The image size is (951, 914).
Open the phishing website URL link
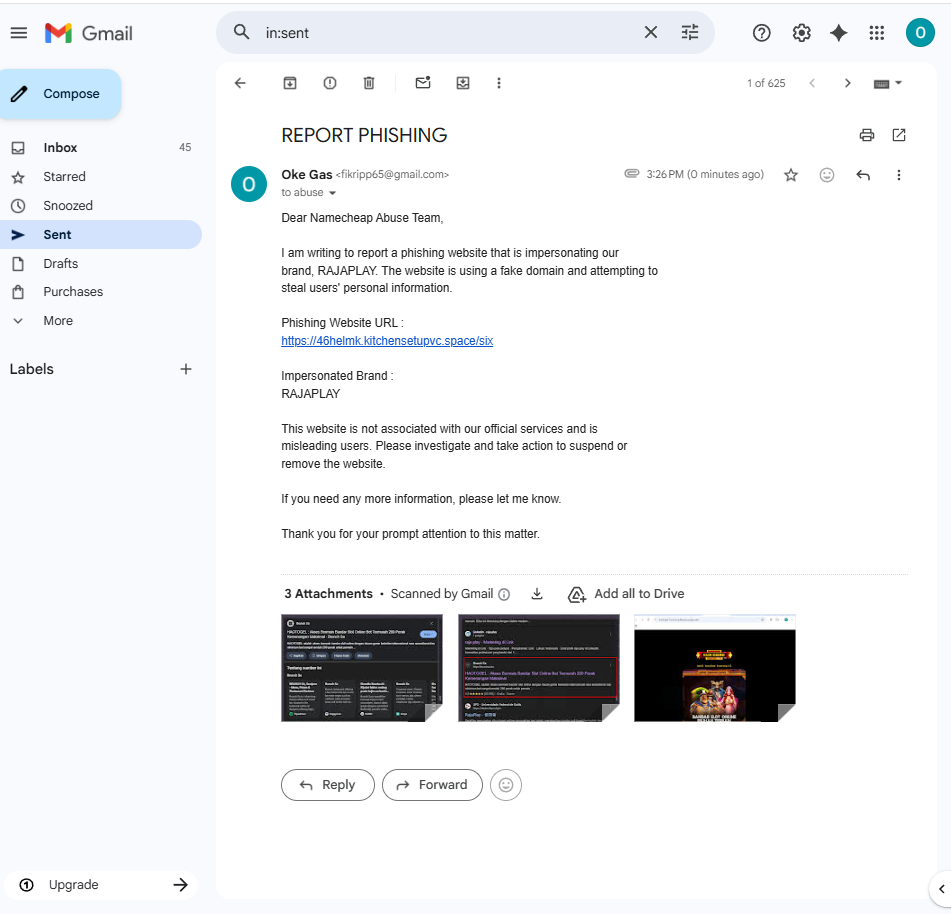click(x=387, y=341)
